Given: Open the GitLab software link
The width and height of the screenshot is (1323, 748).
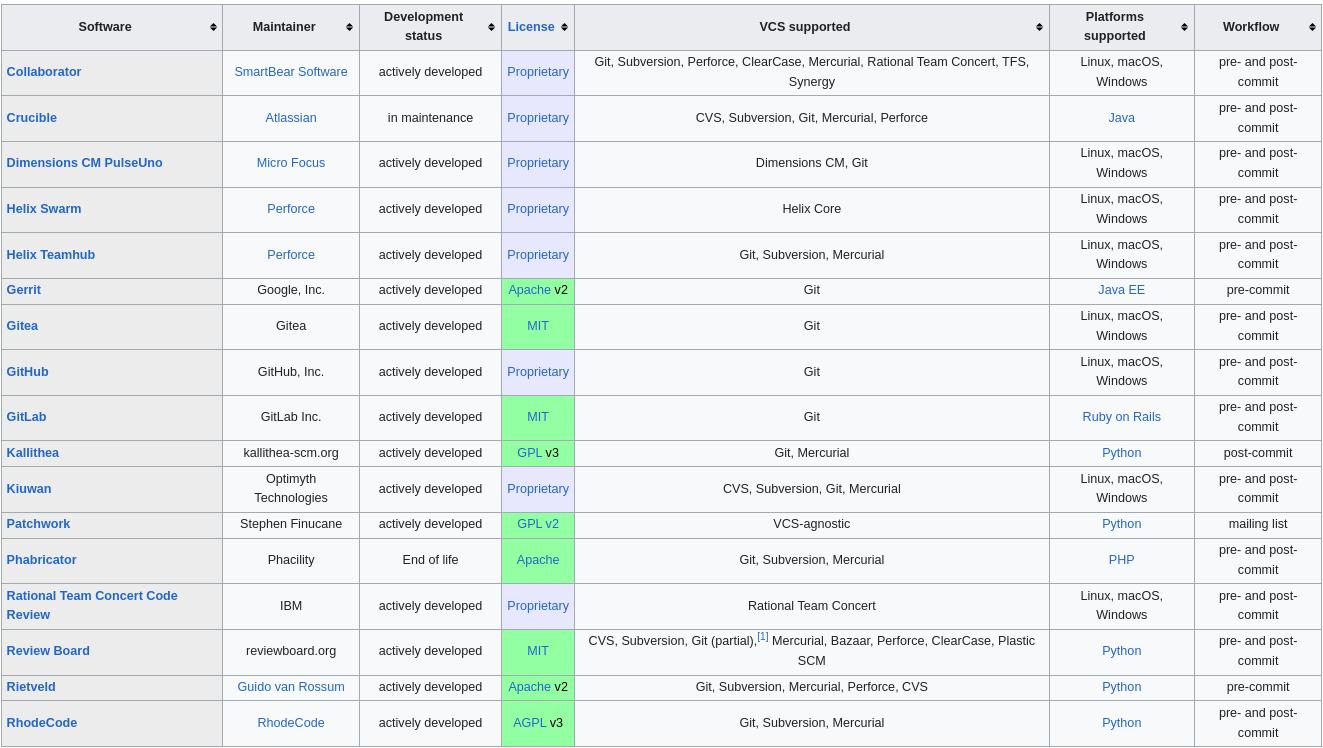Looking at the screenshot, I should [x=26, y=417].
